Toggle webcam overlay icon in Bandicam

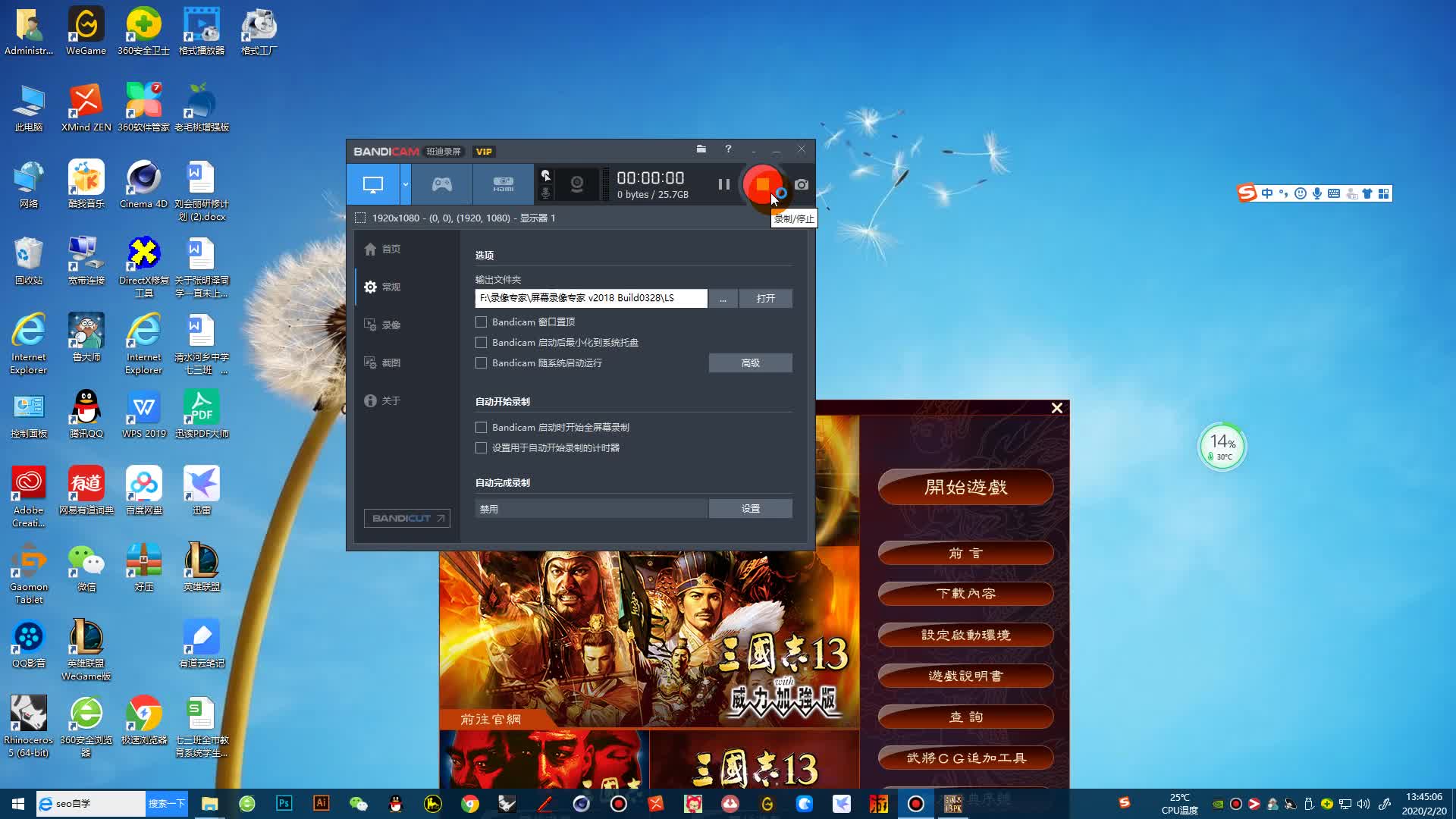point(577,184)
